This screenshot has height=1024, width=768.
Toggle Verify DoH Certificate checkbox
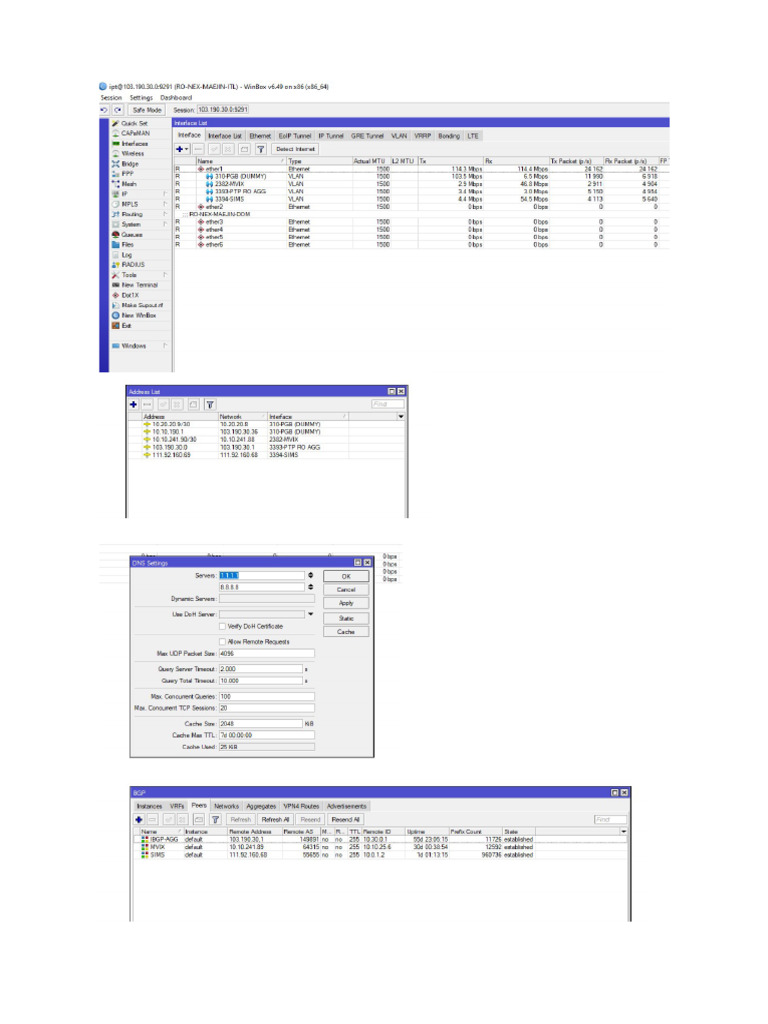(223, 626)
